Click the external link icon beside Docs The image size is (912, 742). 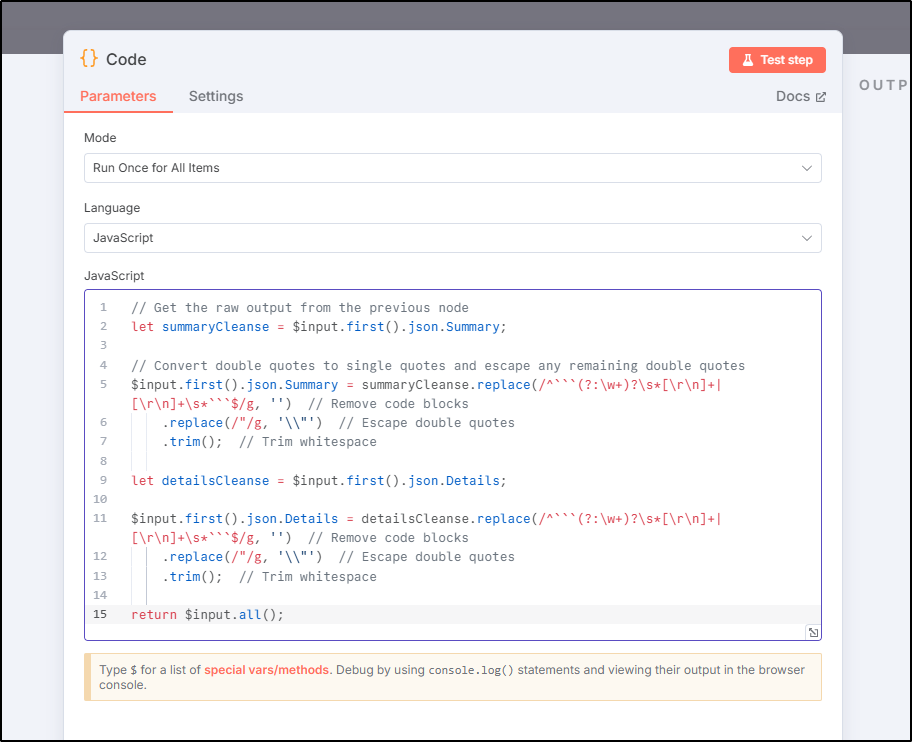821,97
